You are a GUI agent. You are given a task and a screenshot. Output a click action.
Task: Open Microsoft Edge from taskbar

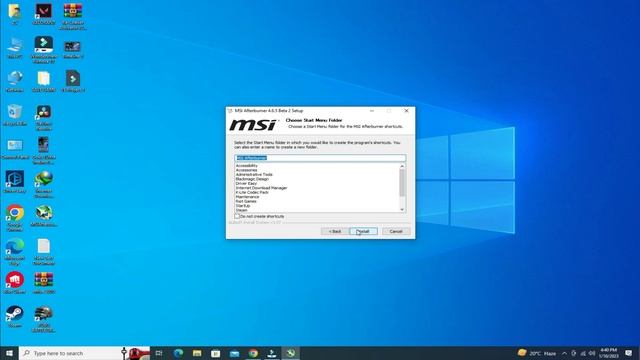coord(178,353)
